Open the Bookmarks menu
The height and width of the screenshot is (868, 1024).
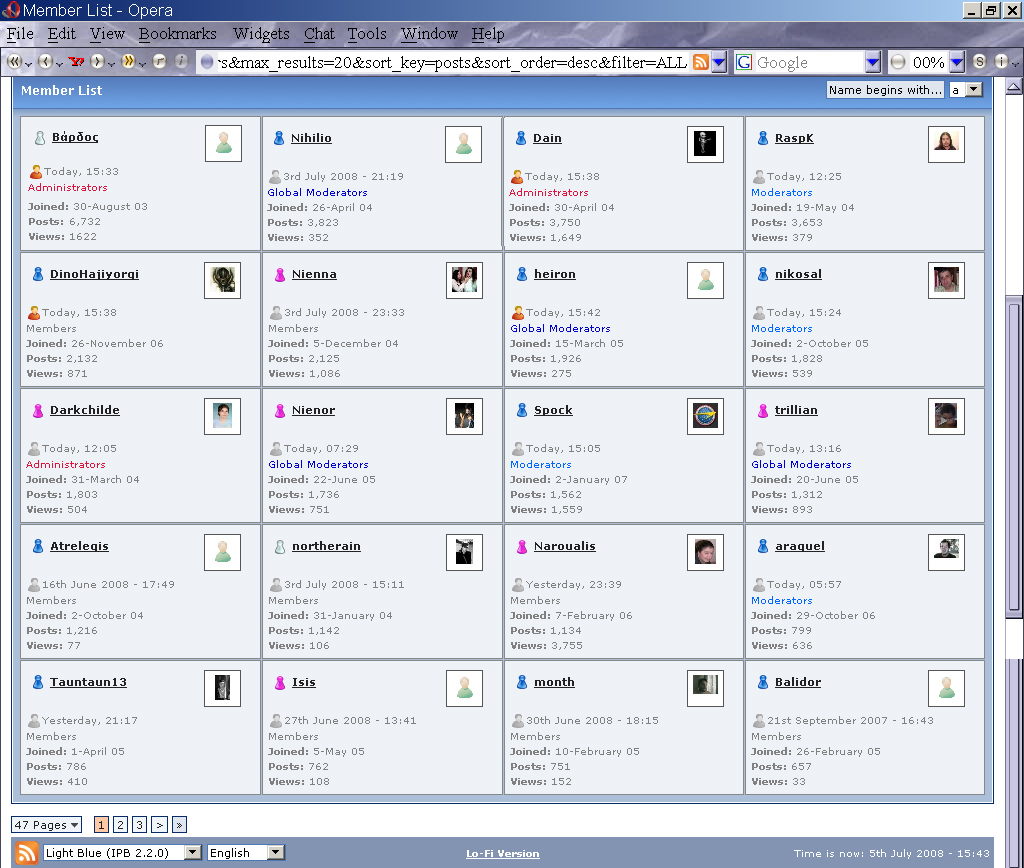(x=177, y=34)
